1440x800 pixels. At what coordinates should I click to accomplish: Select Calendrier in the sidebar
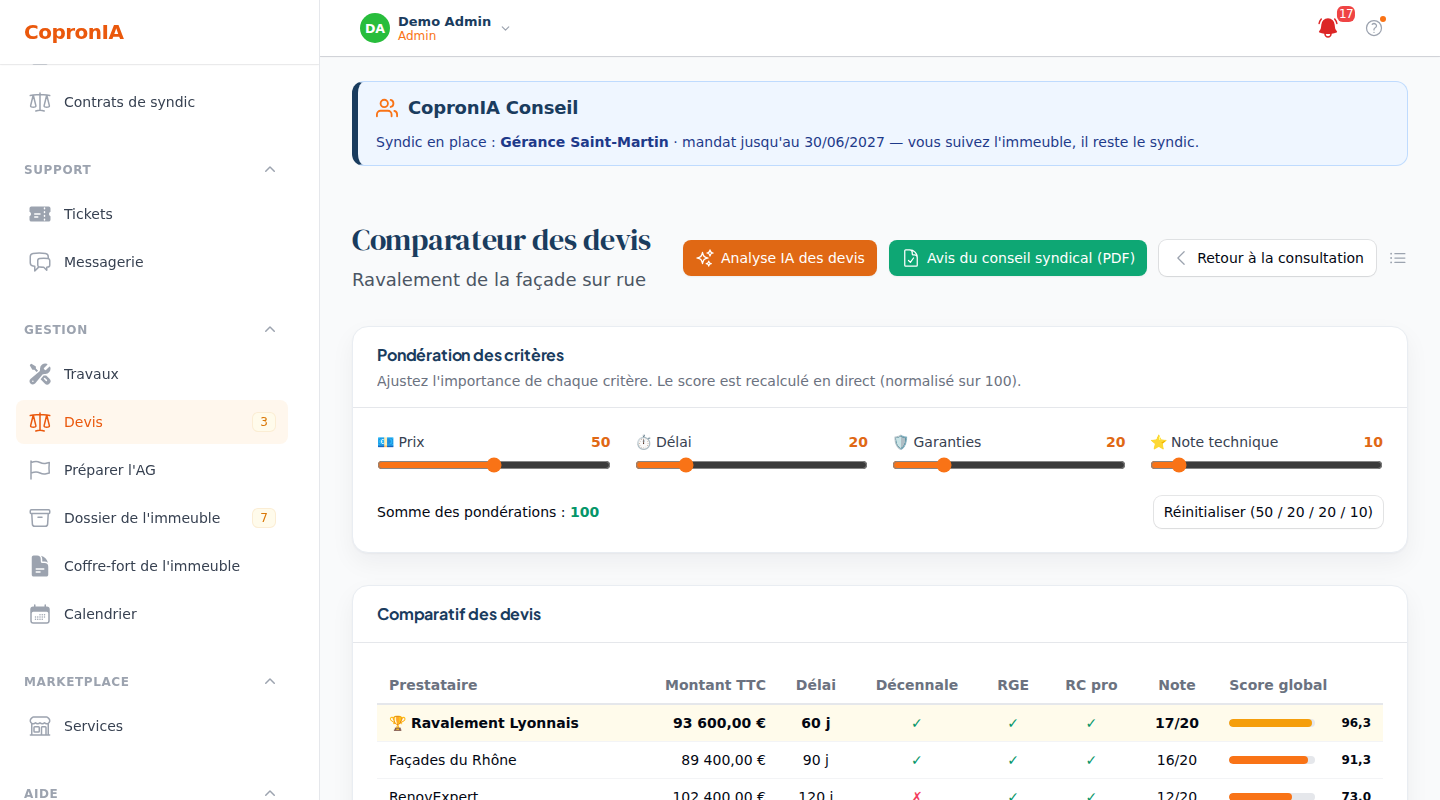click(x=152, y=614)
